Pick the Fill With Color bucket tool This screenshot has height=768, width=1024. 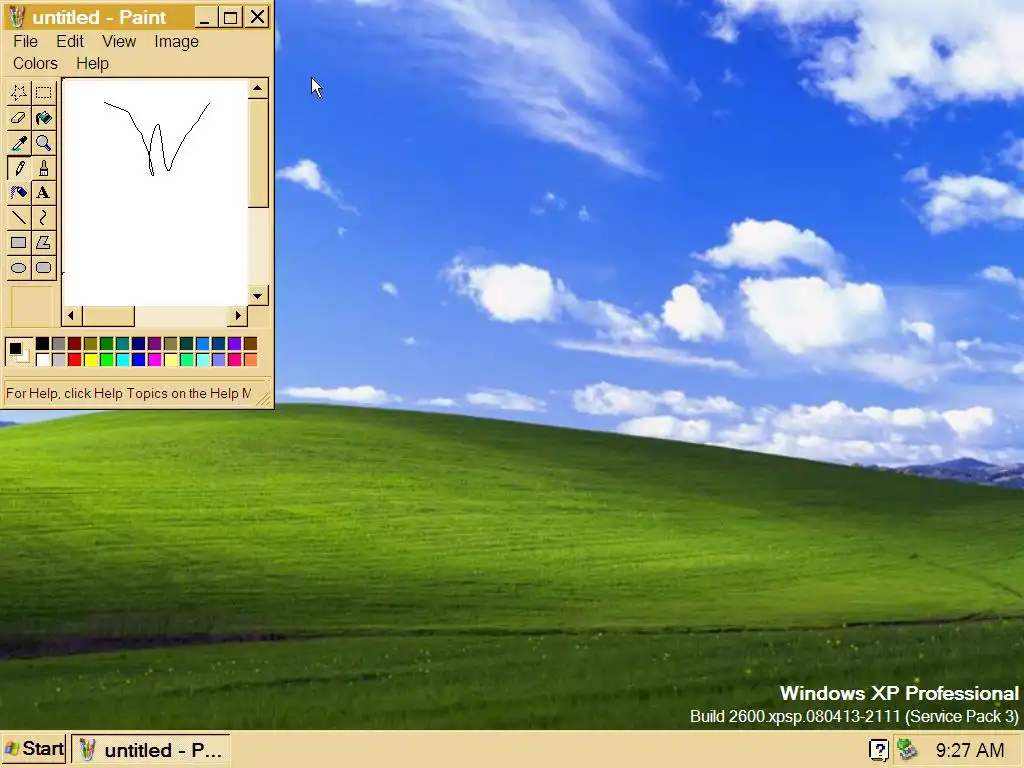[44, 118]
